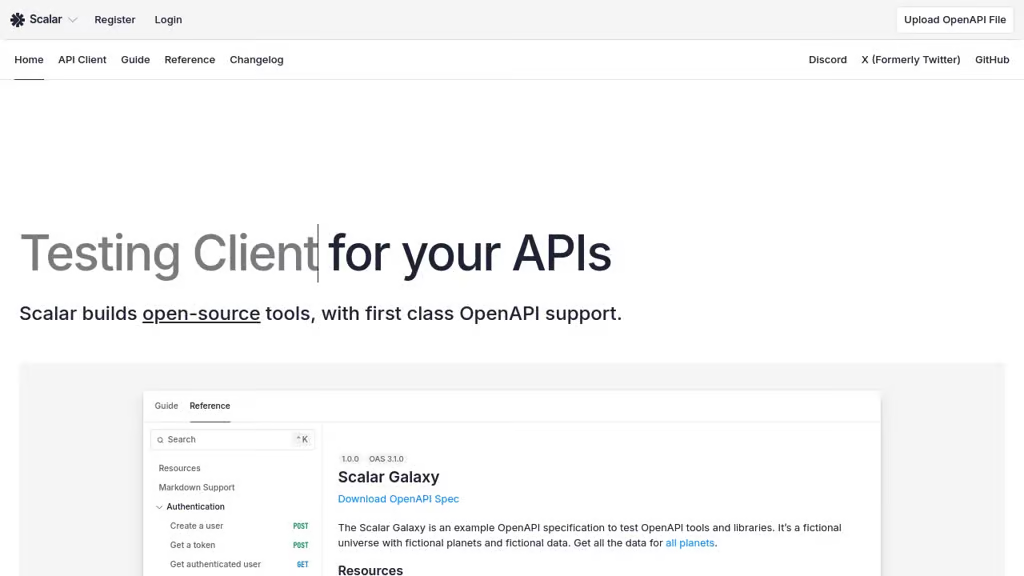
Task: Click GET badge beside Get authenticated user
Action: [x=302, y=564]
